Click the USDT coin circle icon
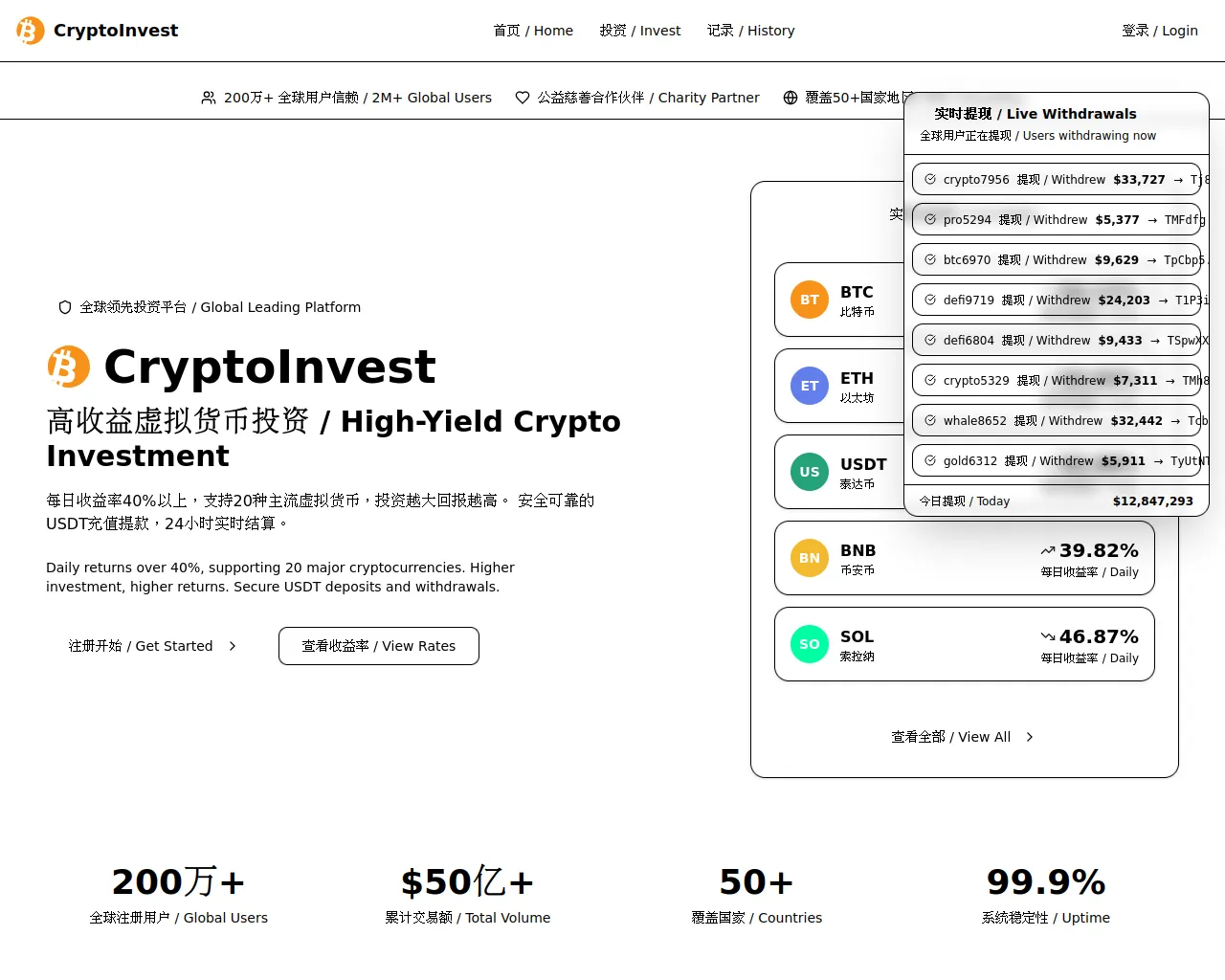 click(x=810, y=472)
